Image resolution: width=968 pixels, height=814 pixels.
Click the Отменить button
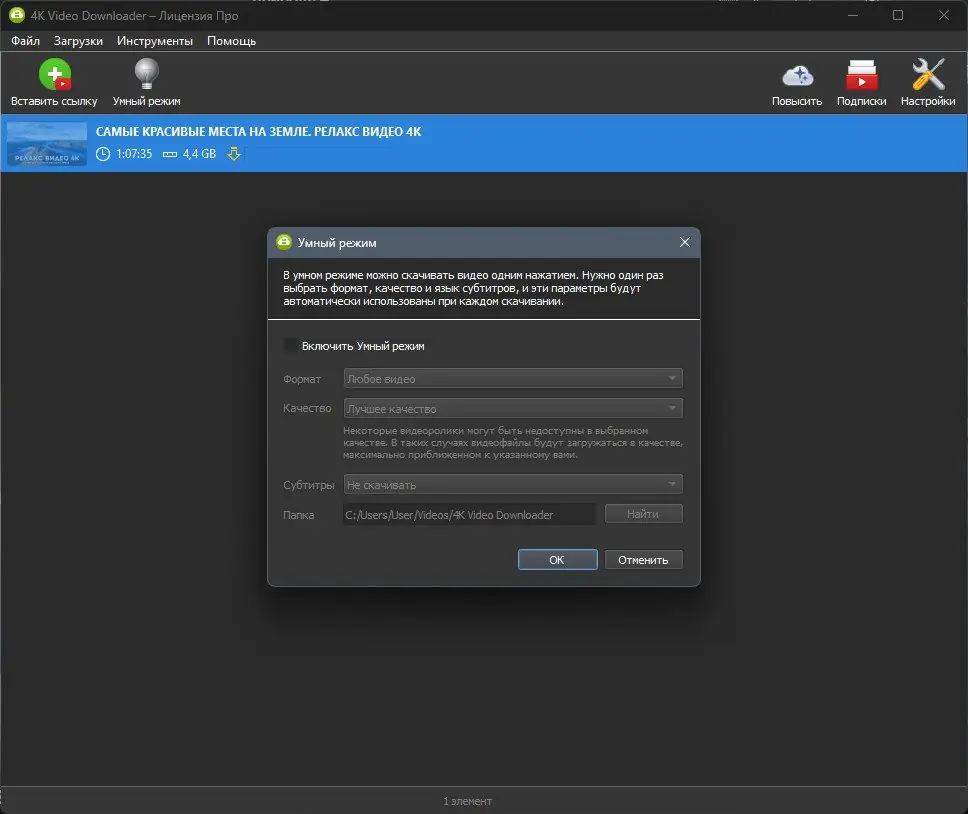click(643, 559)
